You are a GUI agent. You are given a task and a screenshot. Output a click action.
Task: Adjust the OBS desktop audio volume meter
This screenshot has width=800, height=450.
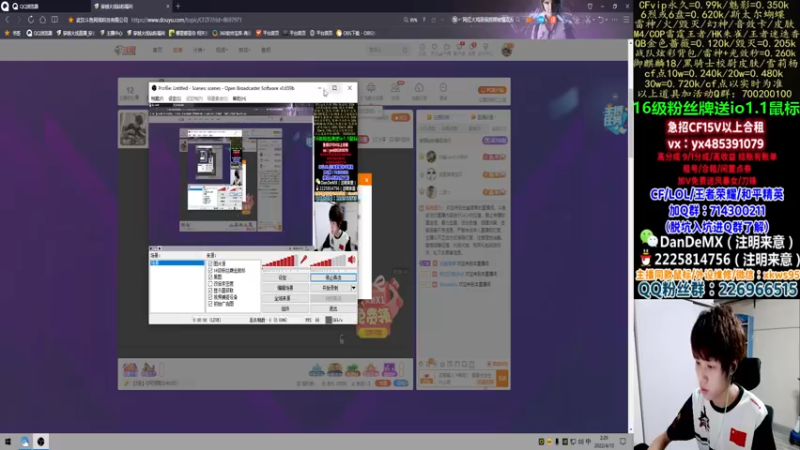[x=328, y=261]
